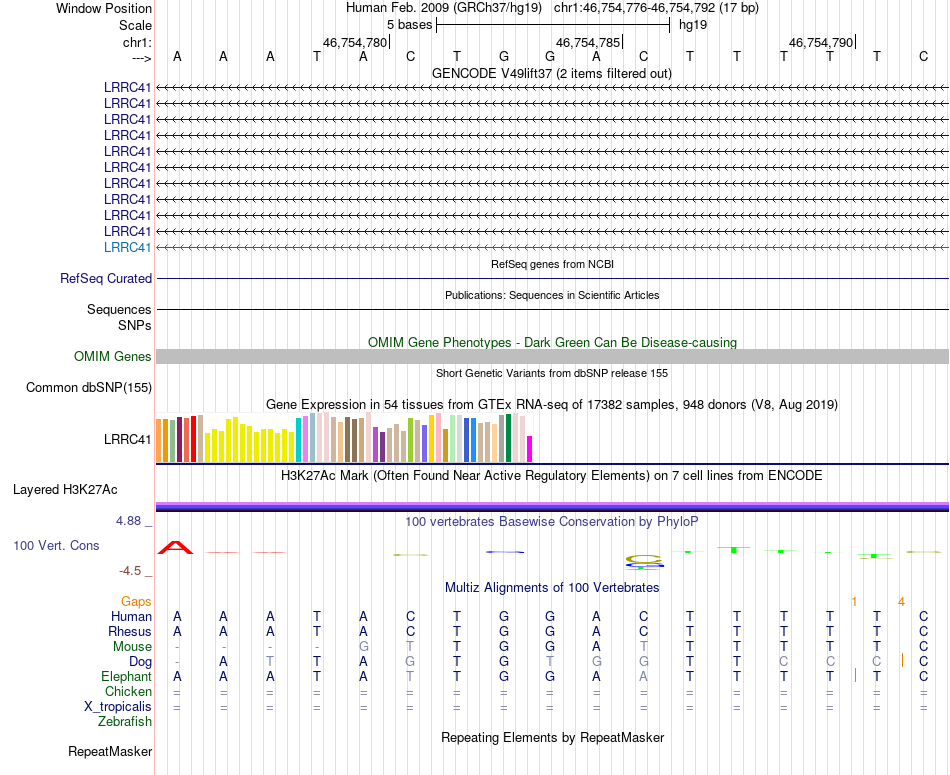Click the ruler position '46,754,780'
The width and height of the screenshot is (950, 775).
click(354, 42)
